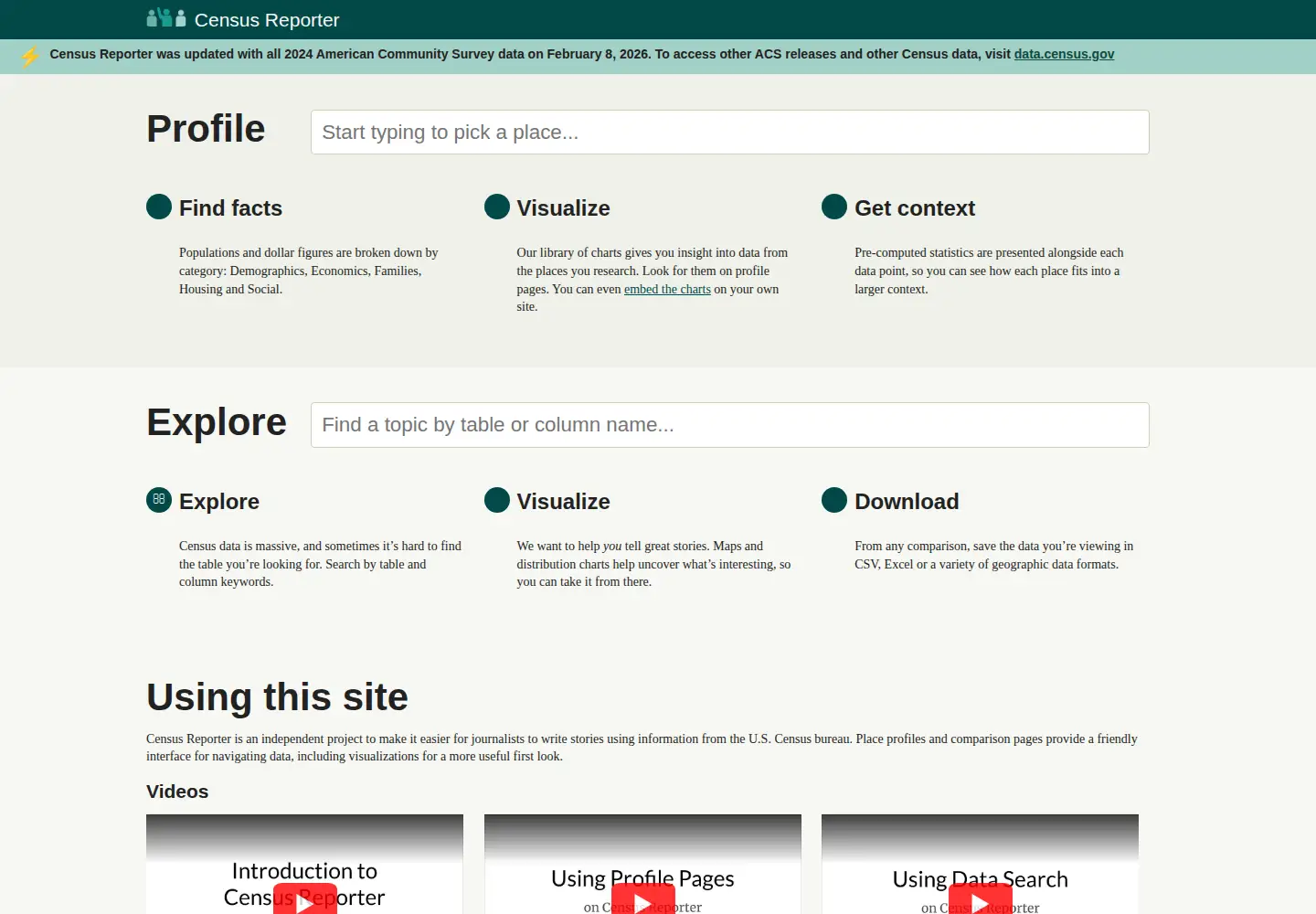Click the "Census Reporter is an independent project" paragraph
The image size is (1316, 914).
(642, 748)
